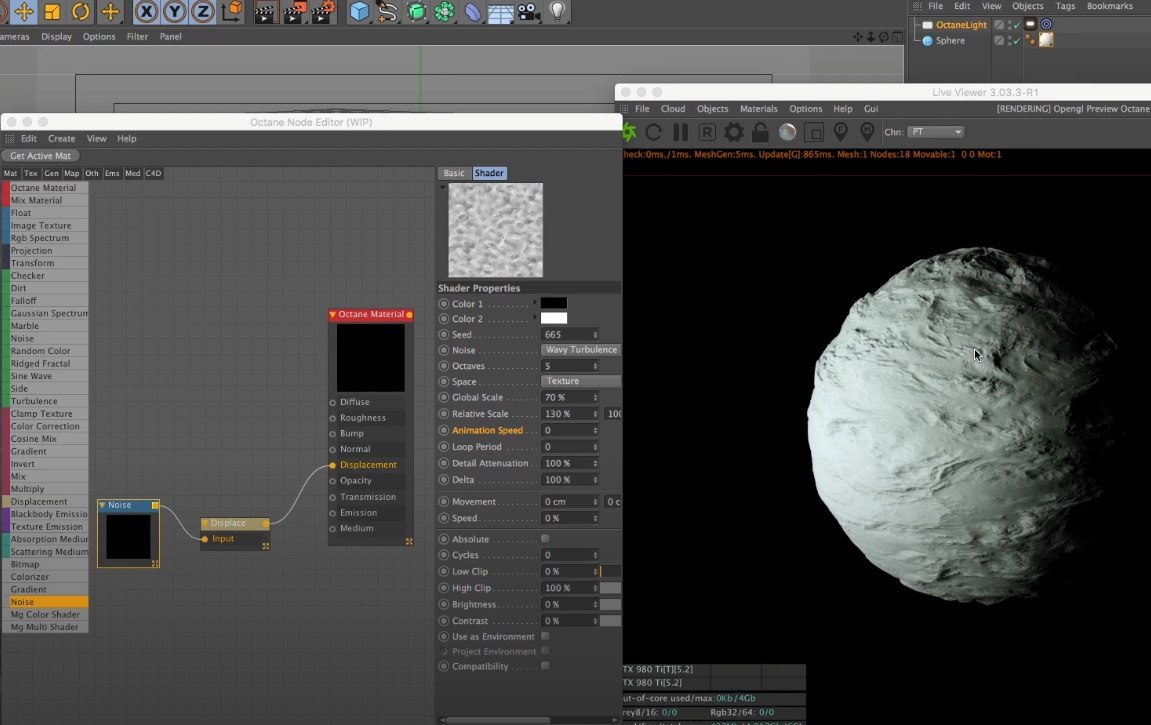1151x725 pixels.
Task: Open the Create menu in Node Editor
Action: (62, 139)
